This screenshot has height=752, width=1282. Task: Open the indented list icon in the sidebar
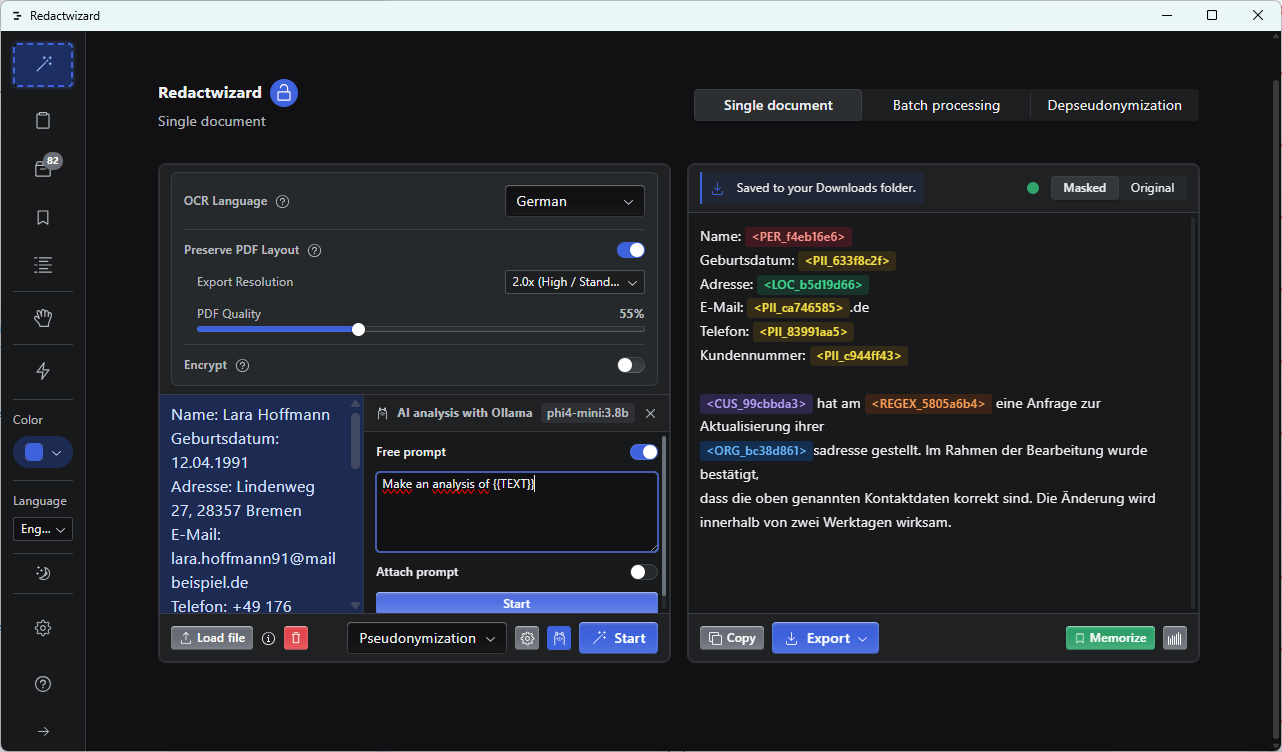point(43,265)
